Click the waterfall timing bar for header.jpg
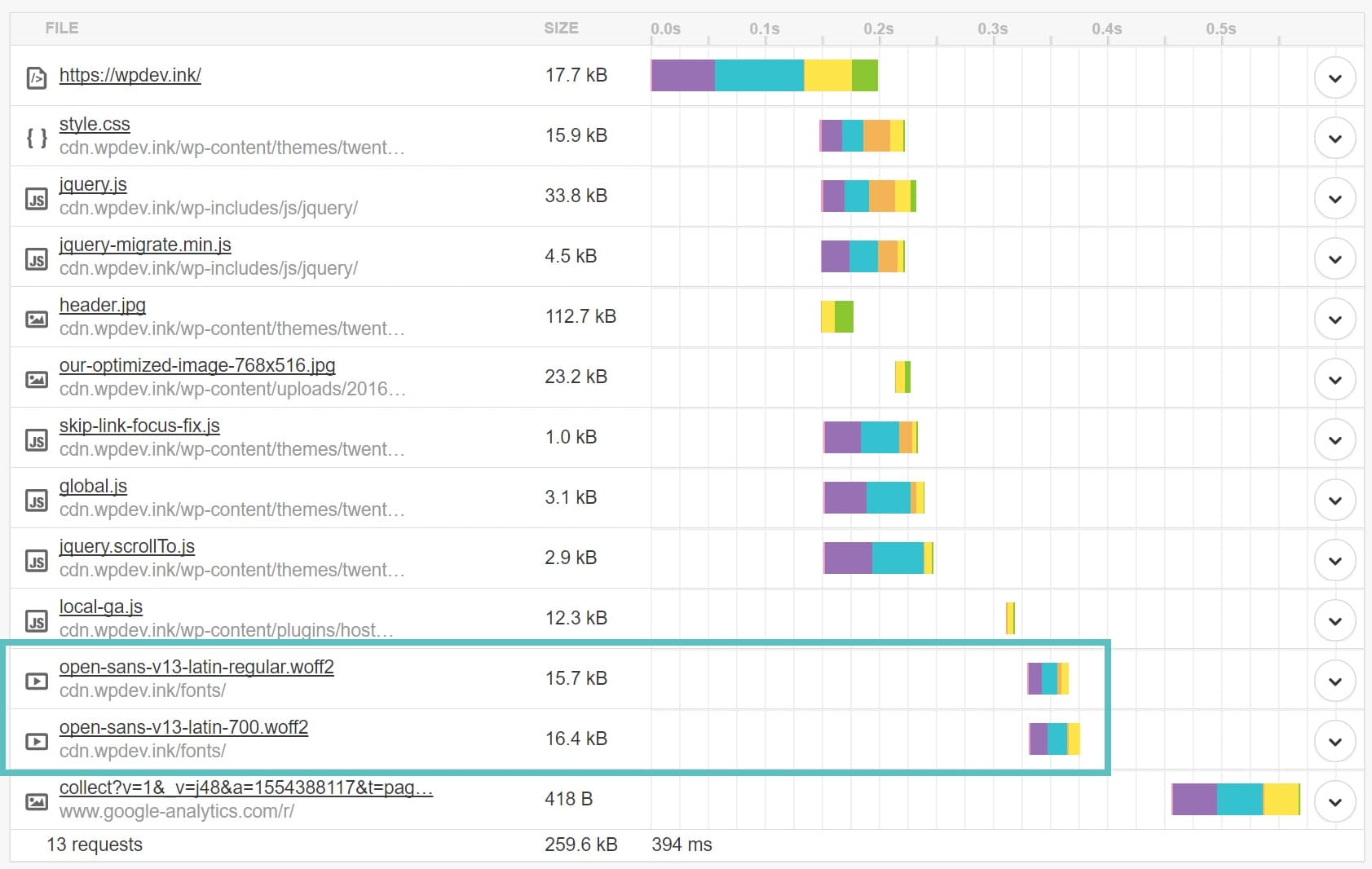Viewport: 1372px width, 869px height. (836, 317)
